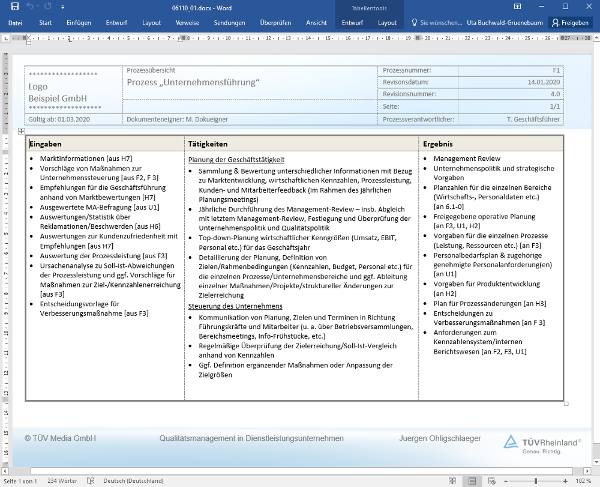Image resolution: width=600 pixels, height=487 pixels.
Task: Open the Einfügen ribbon tab
Action: coord(78,21)
